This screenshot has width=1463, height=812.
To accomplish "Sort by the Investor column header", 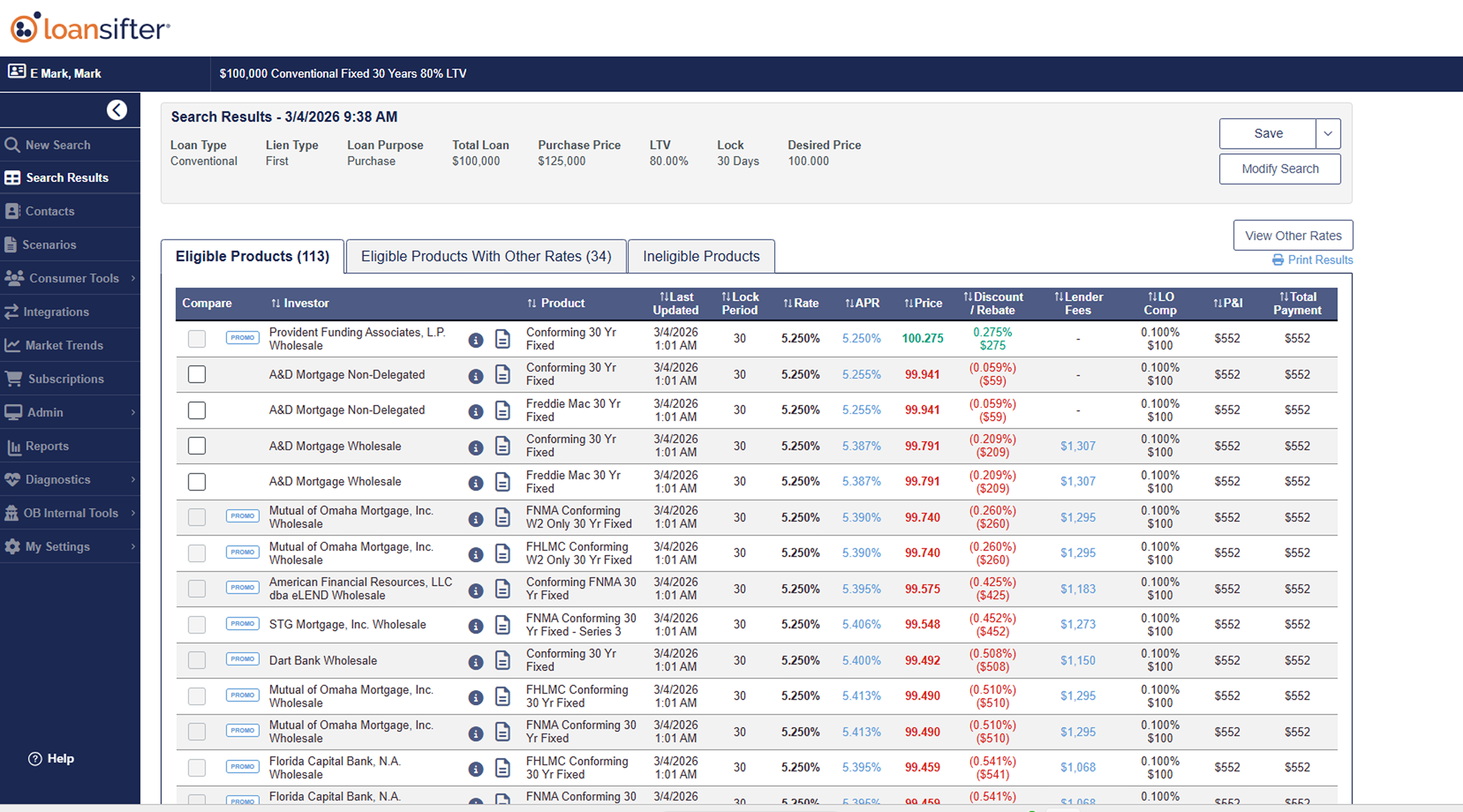I will click(300, 303).
